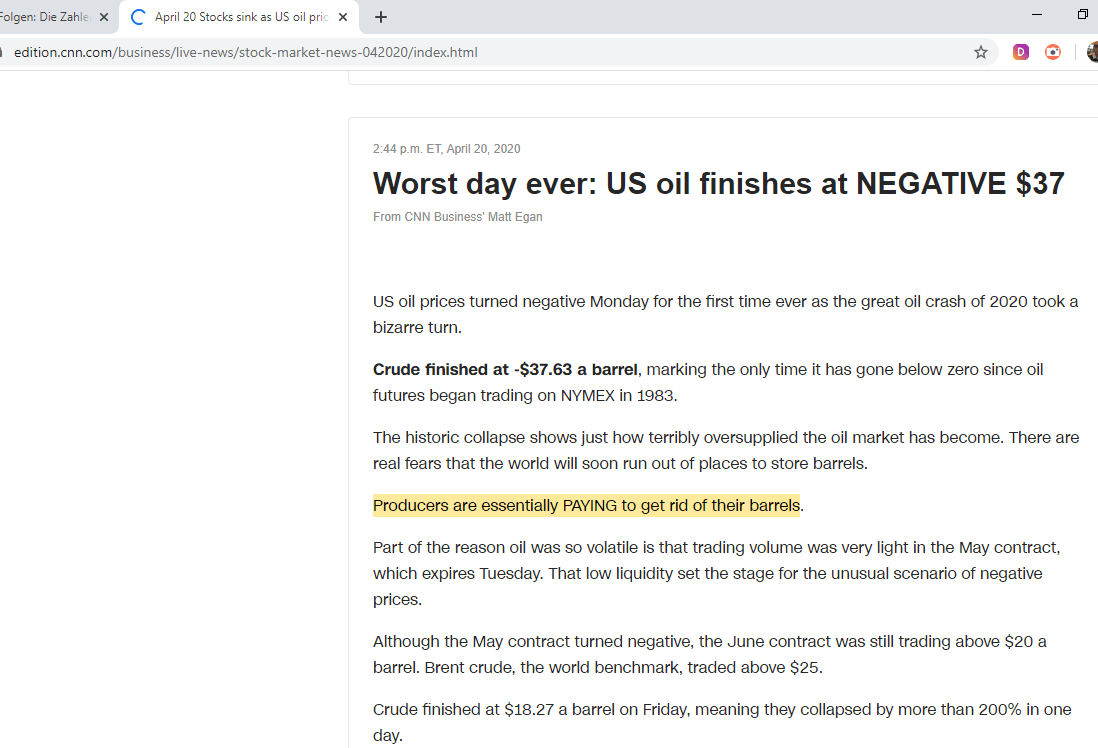
Task: Click the '2:44 p.m. ET, April 20, 2020' timestamp
Action: [446, 149]
